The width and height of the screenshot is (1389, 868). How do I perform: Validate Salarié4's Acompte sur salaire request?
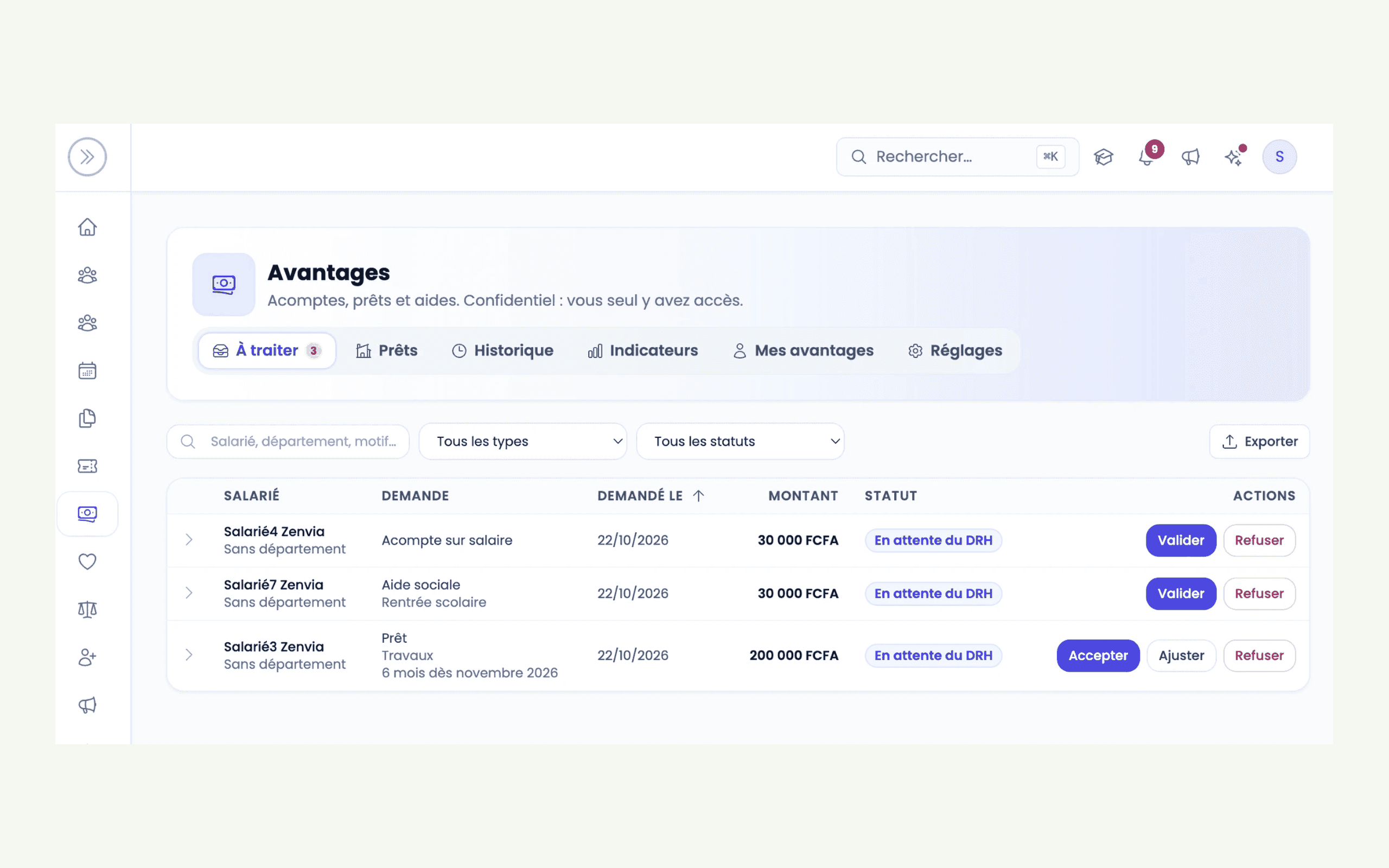coord(1181,540)
